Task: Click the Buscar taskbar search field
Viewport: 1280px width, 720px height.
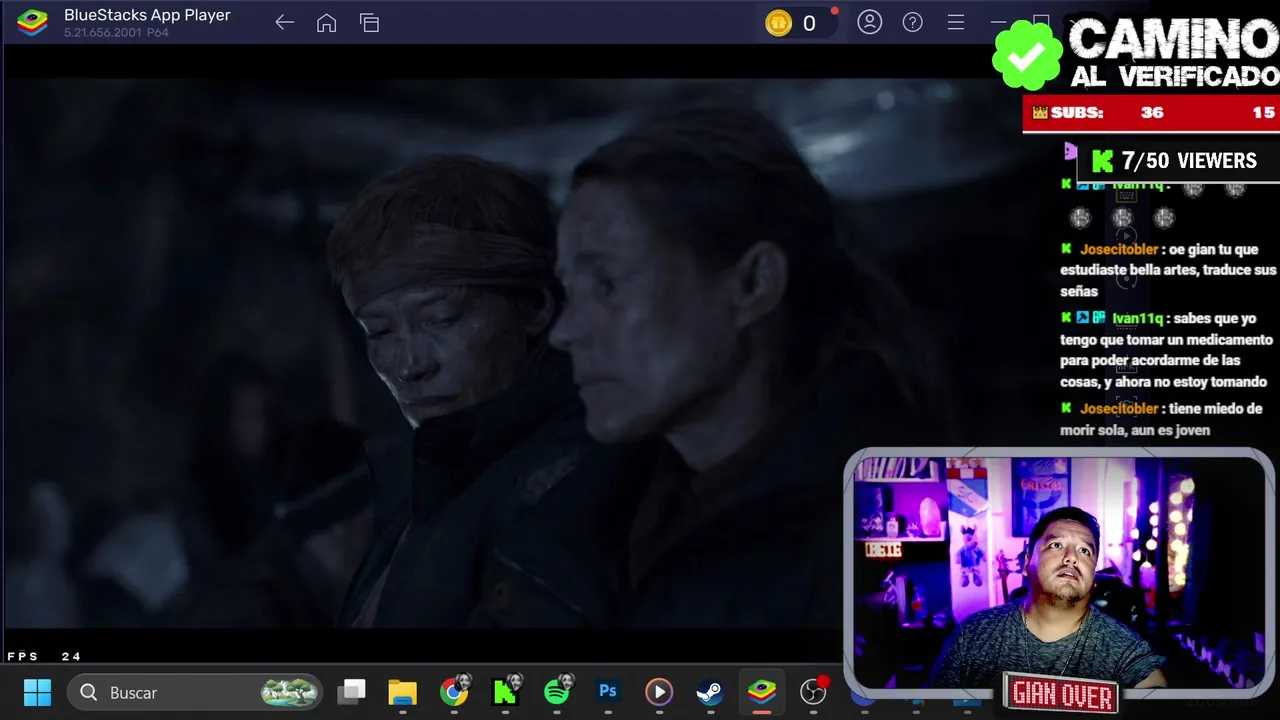Action: [195, 692]
